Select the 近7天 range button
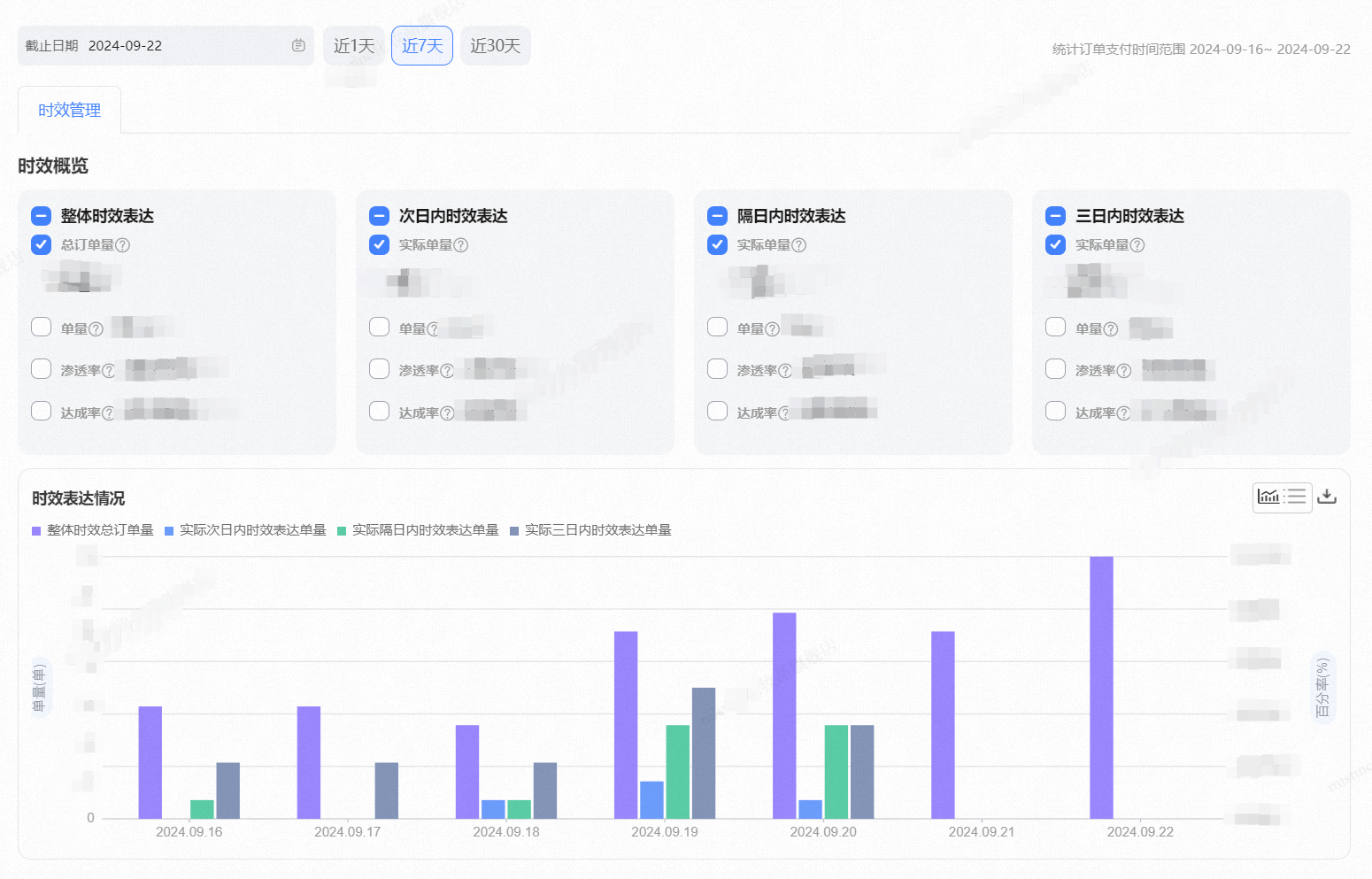 (x=422, y=45)
